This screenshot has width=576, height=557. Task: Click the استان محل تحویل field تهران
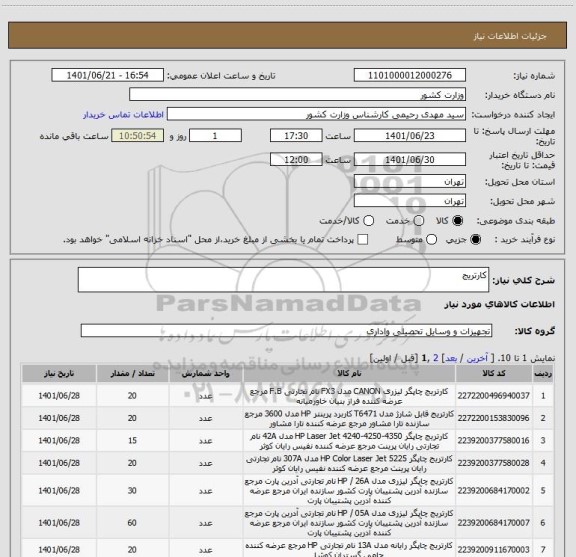tap(410, 182)
